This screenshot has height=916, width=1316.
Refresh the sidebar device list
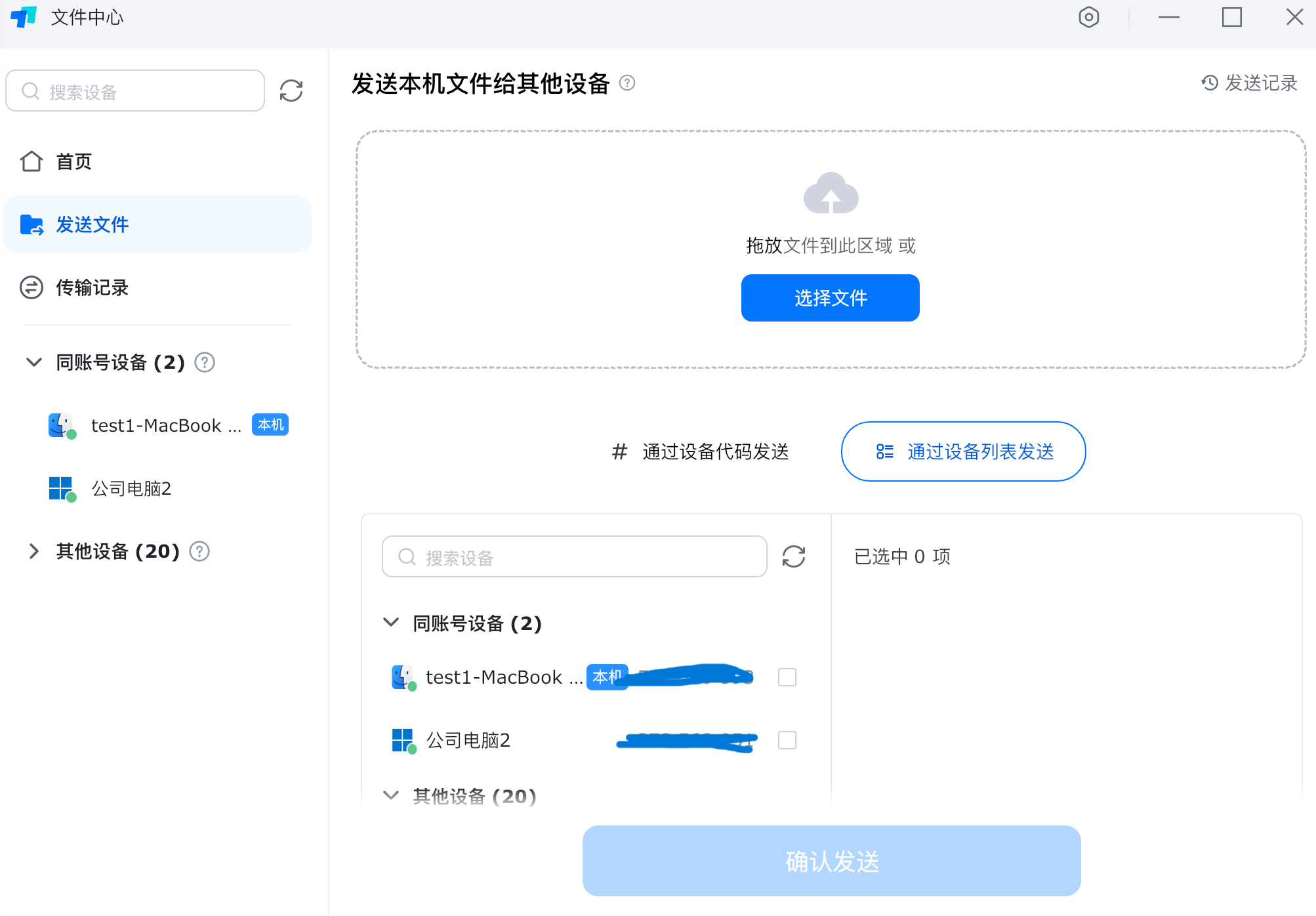coord(291,91)
